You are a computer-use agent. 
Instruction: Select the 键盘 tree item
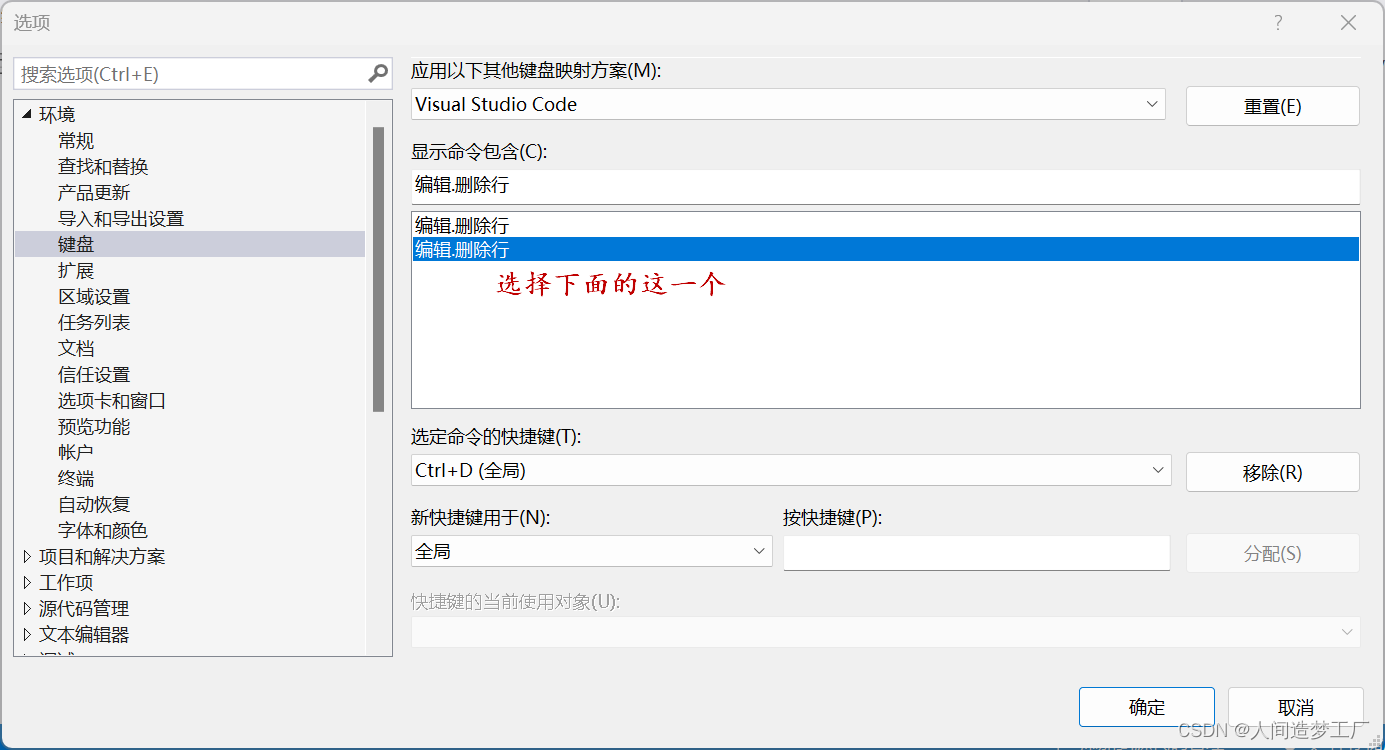click(x=190, y=244)
